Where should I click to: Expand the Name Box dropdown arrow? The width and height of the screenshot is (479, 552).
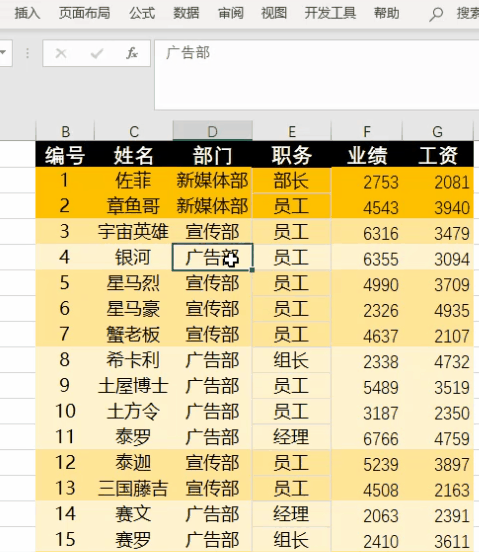pos(3,53)
